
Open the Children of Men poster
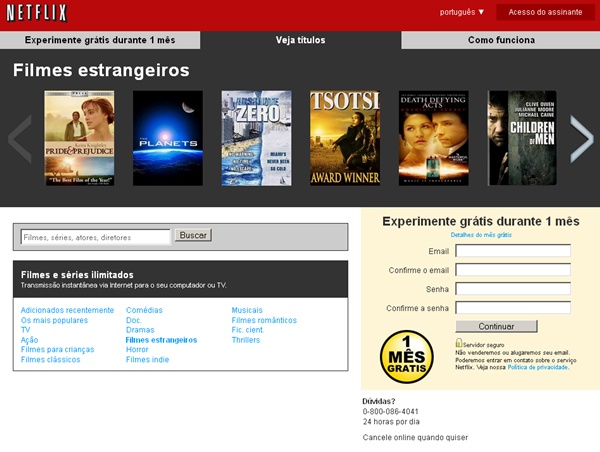point(522,138)
